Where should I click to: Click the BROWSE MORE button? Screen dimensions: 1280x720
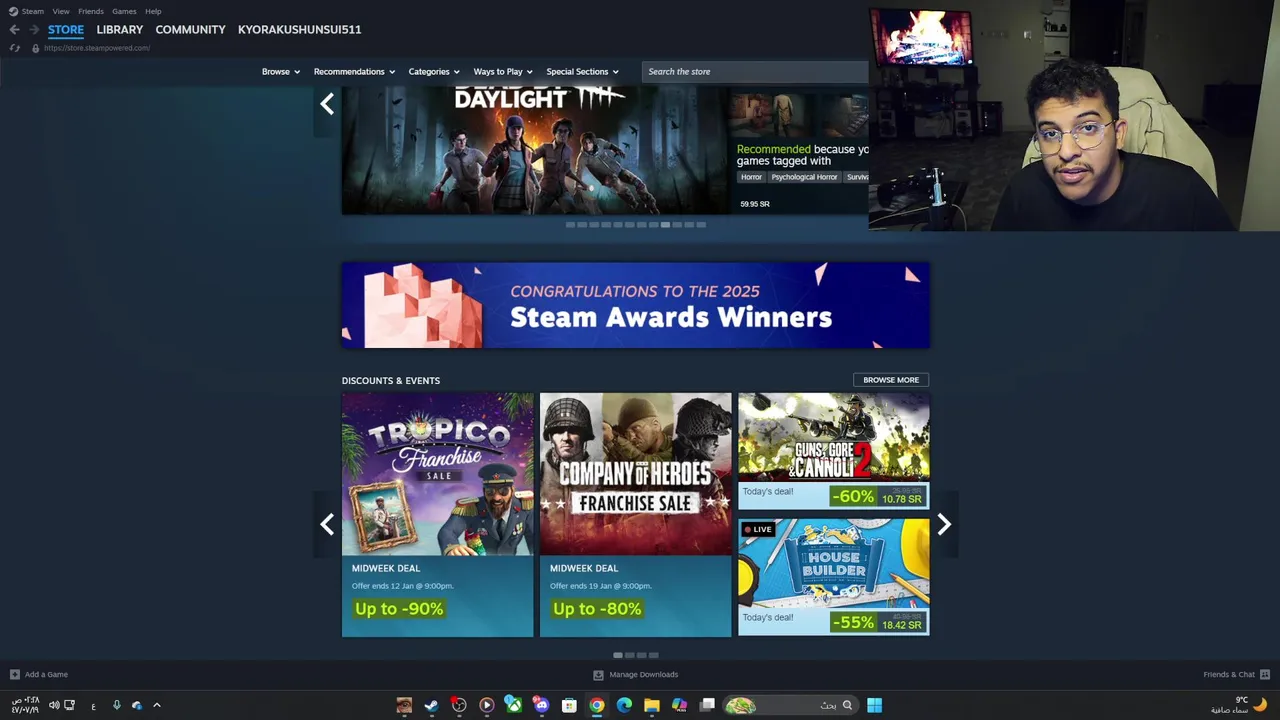point(891,380)
